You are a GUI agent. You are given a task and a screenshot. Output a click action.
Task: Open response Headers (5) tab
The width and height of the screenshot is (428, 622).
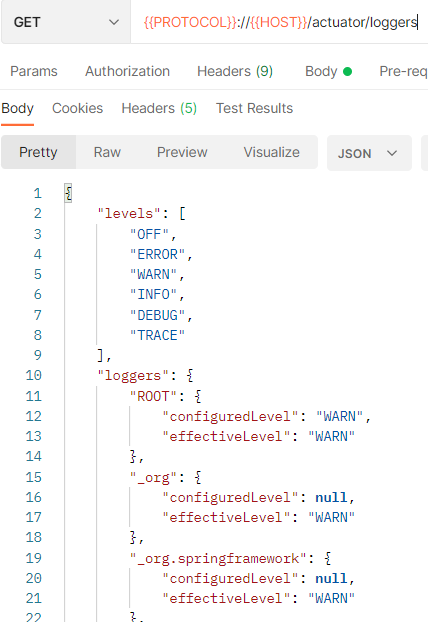(159, 108)
